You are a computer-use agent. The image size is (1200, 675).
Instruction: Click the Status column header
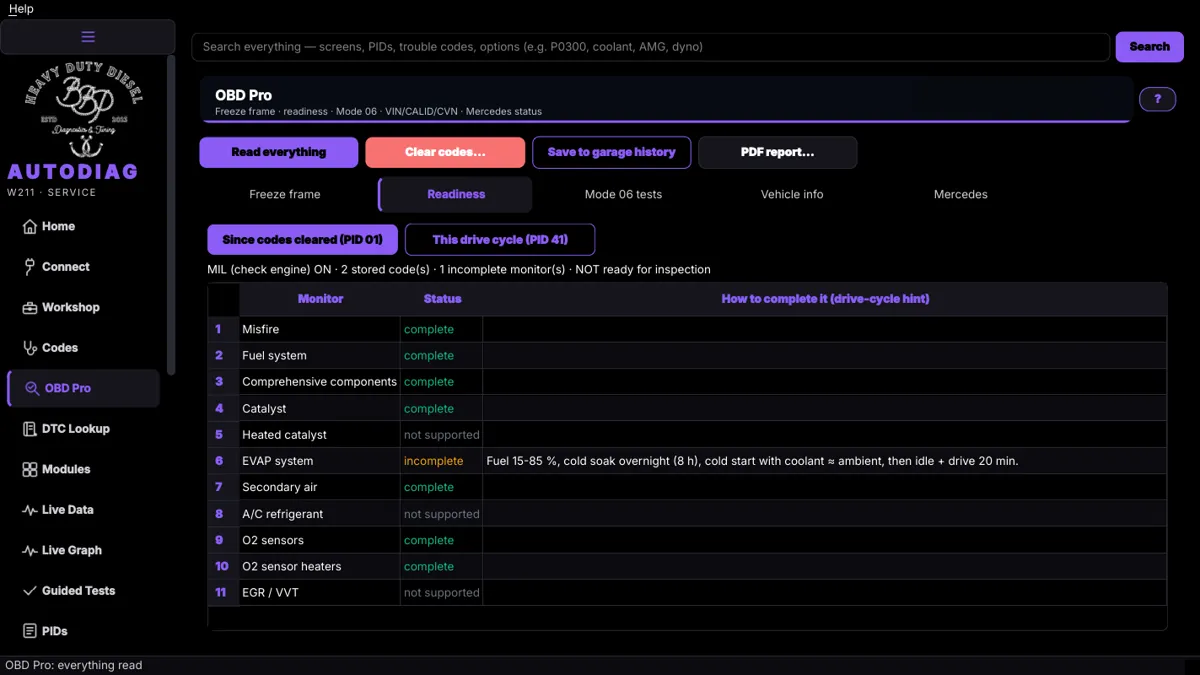coord(442,299)
